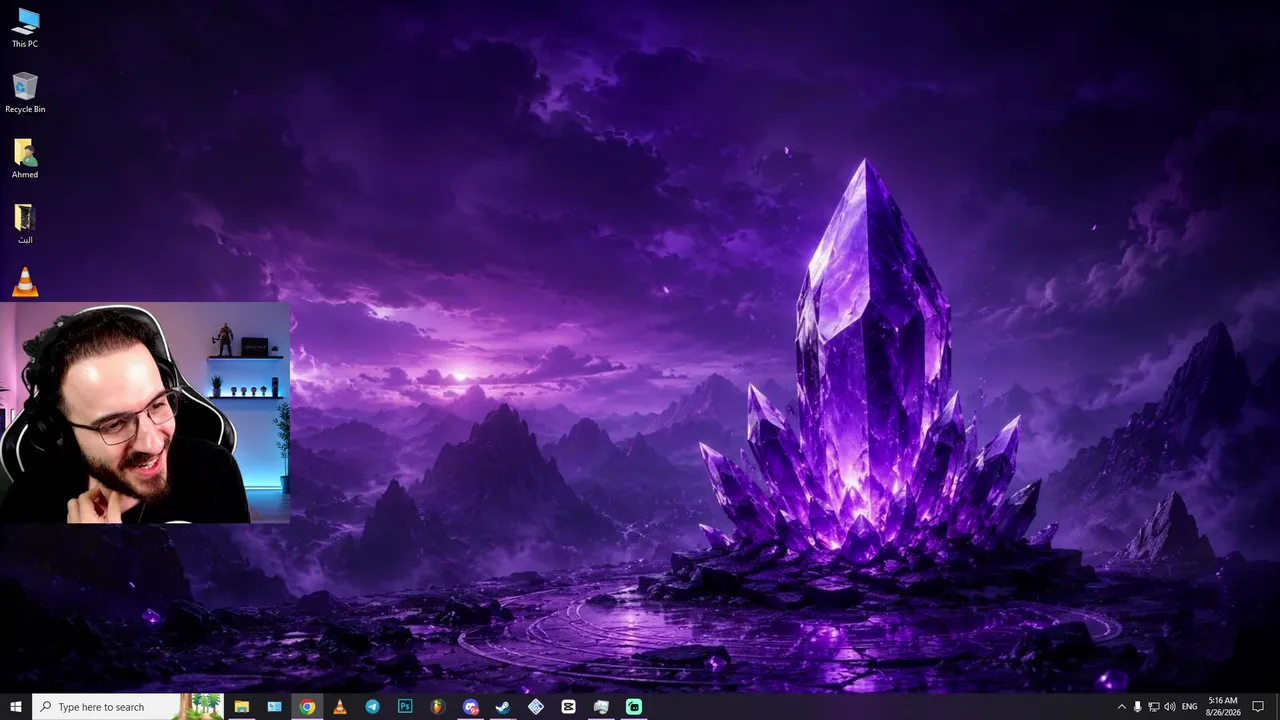The image size is (1280, 720).
Task: Open CapCut from the taskbar
Action: (x=568, y=707)
